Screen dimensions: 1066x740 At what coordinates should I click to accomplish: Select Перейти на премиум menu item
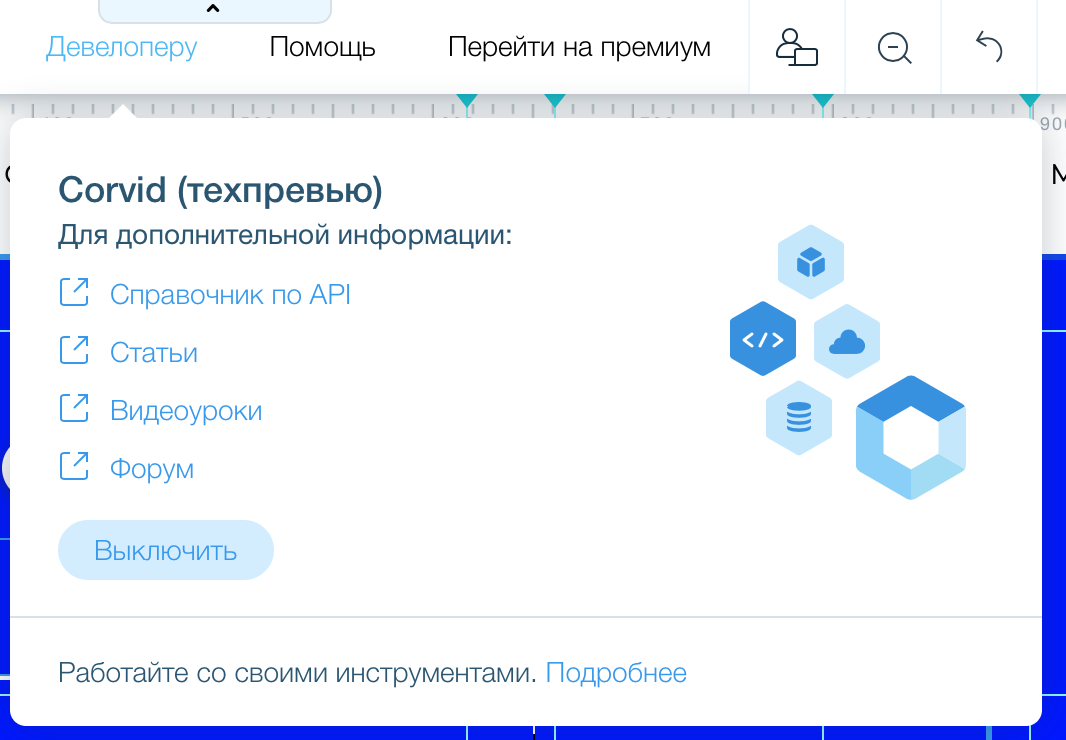coord(579,48)
